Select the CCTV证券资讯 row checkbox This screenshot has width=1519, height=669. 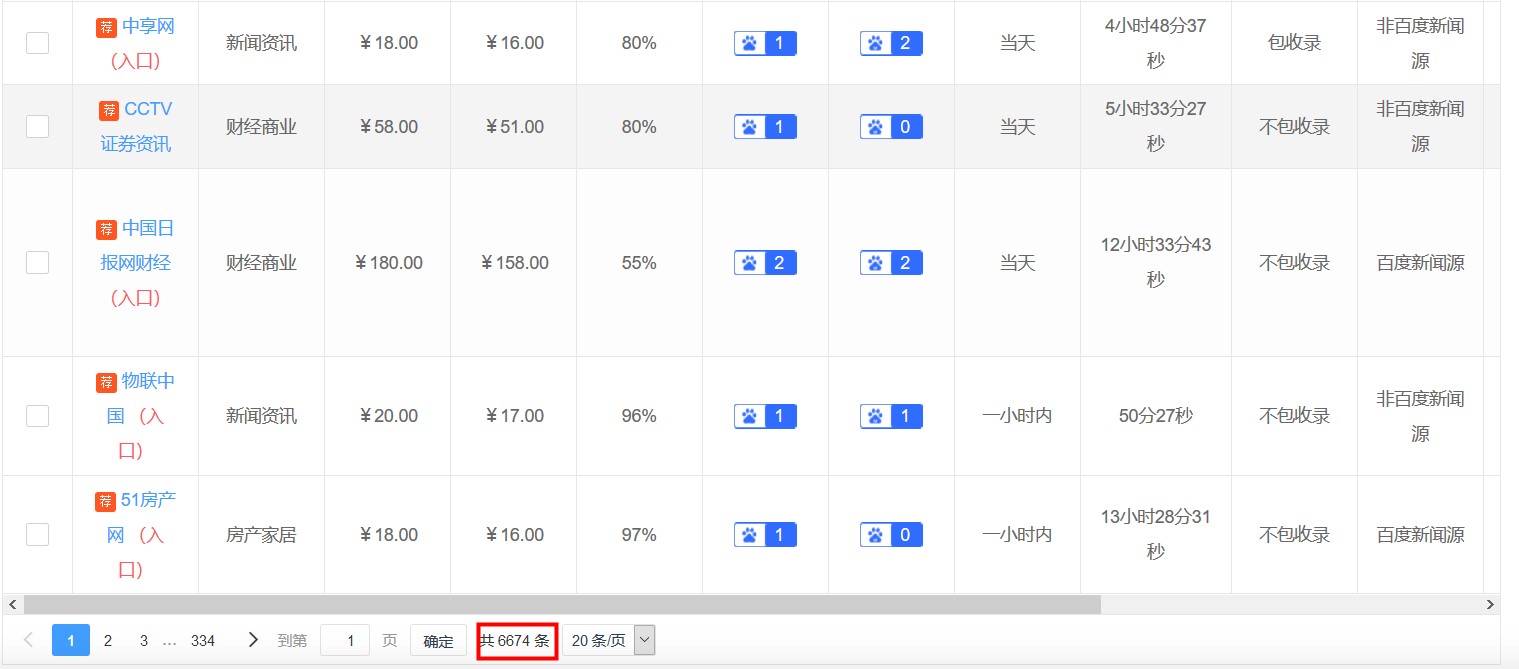pyautogui.click(x=37, y=127)
